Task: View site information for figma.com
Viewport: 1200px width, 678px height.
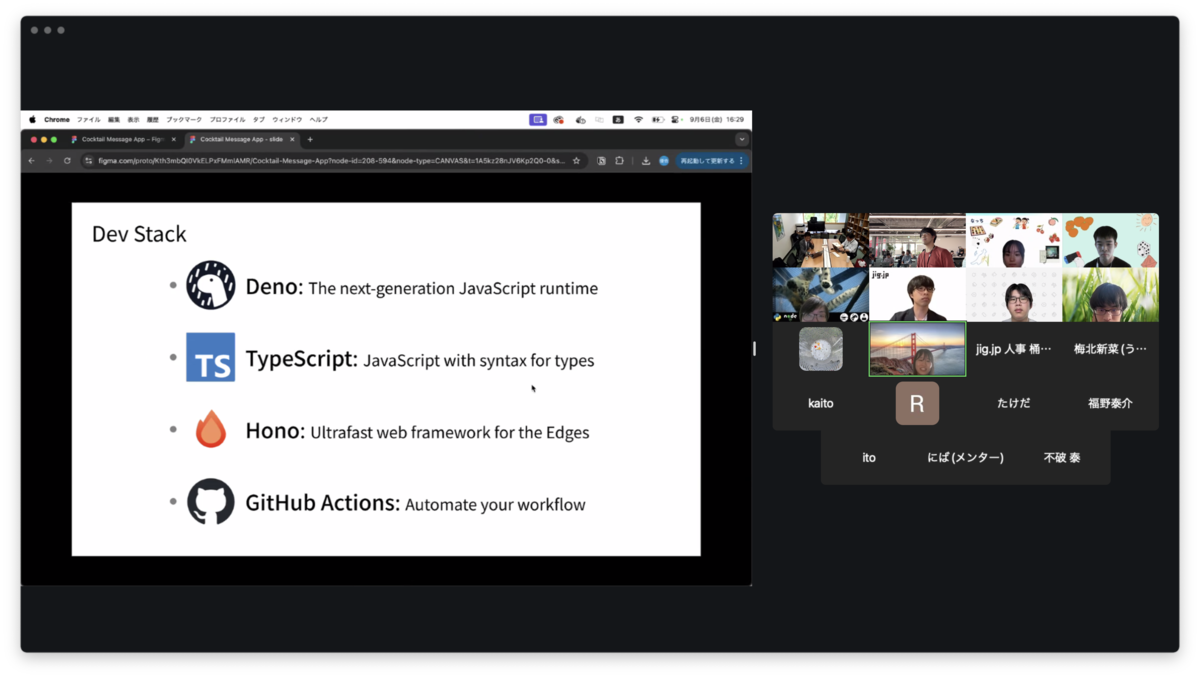Action: 89,160
